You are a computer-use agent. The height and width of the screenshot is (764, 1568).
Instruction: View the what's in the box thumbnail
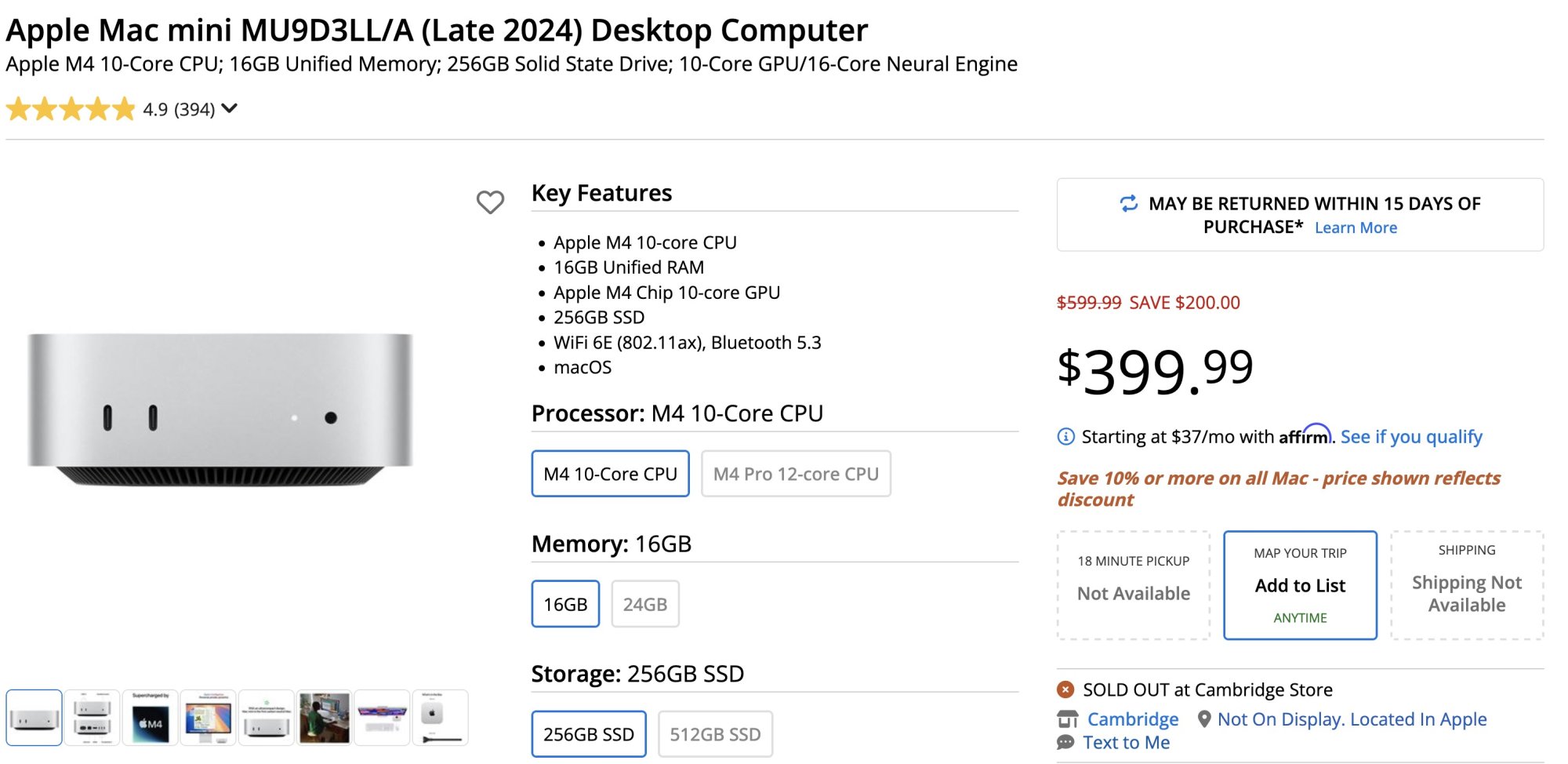click(440, 718)
